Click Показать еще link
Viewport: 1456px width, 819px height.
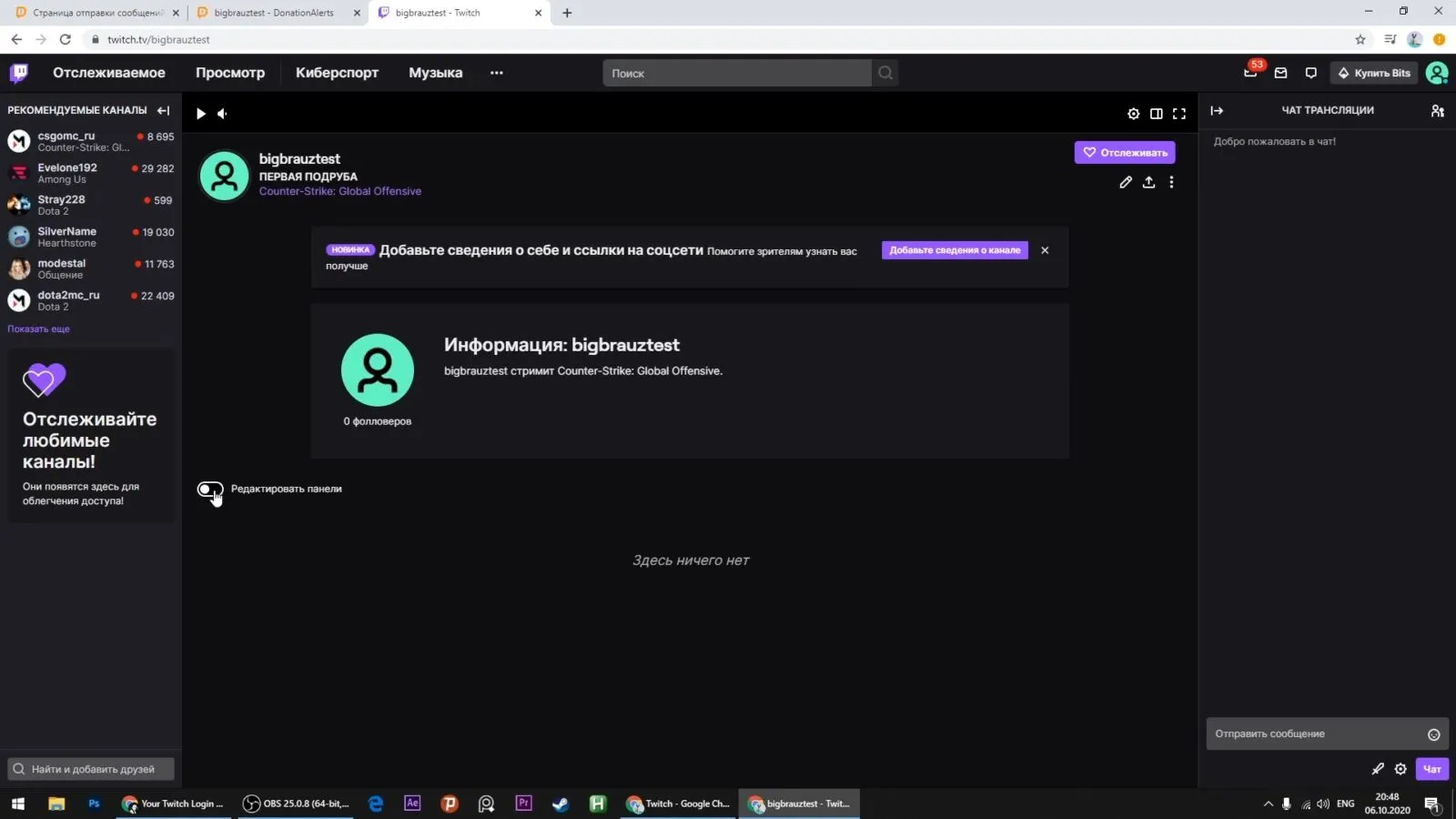pos(38,329)
